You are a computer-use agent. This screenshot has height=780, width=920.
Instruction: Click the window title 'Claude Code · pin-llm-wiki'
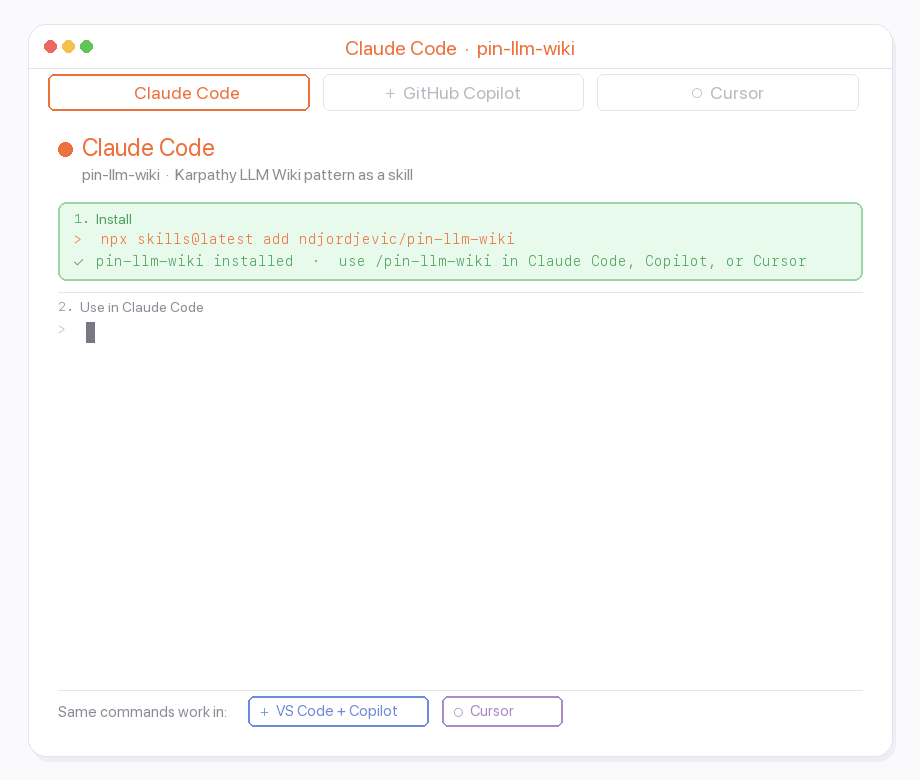coord(459,48)
